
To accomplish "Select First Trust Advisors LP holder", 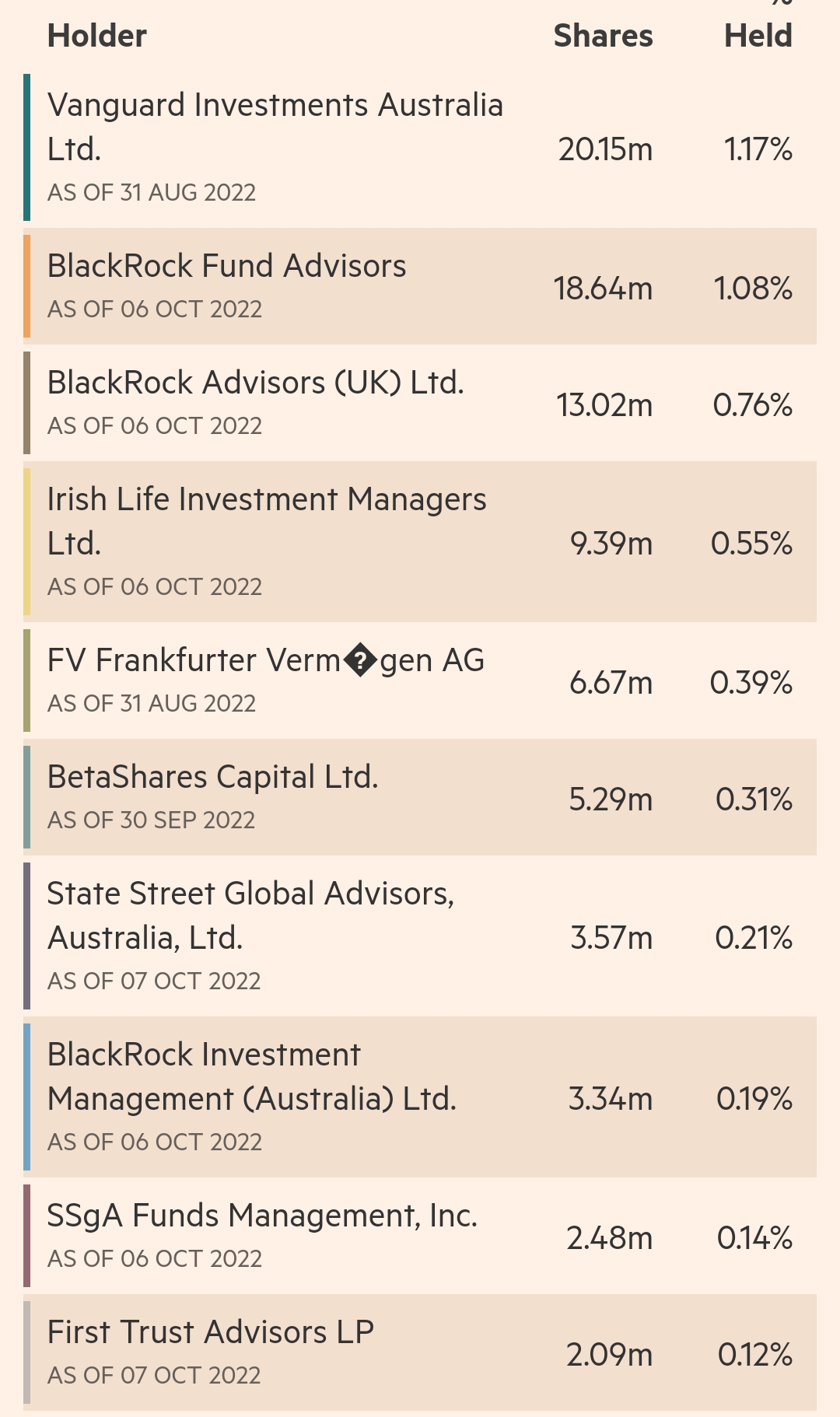I will tap(210, 1332).
